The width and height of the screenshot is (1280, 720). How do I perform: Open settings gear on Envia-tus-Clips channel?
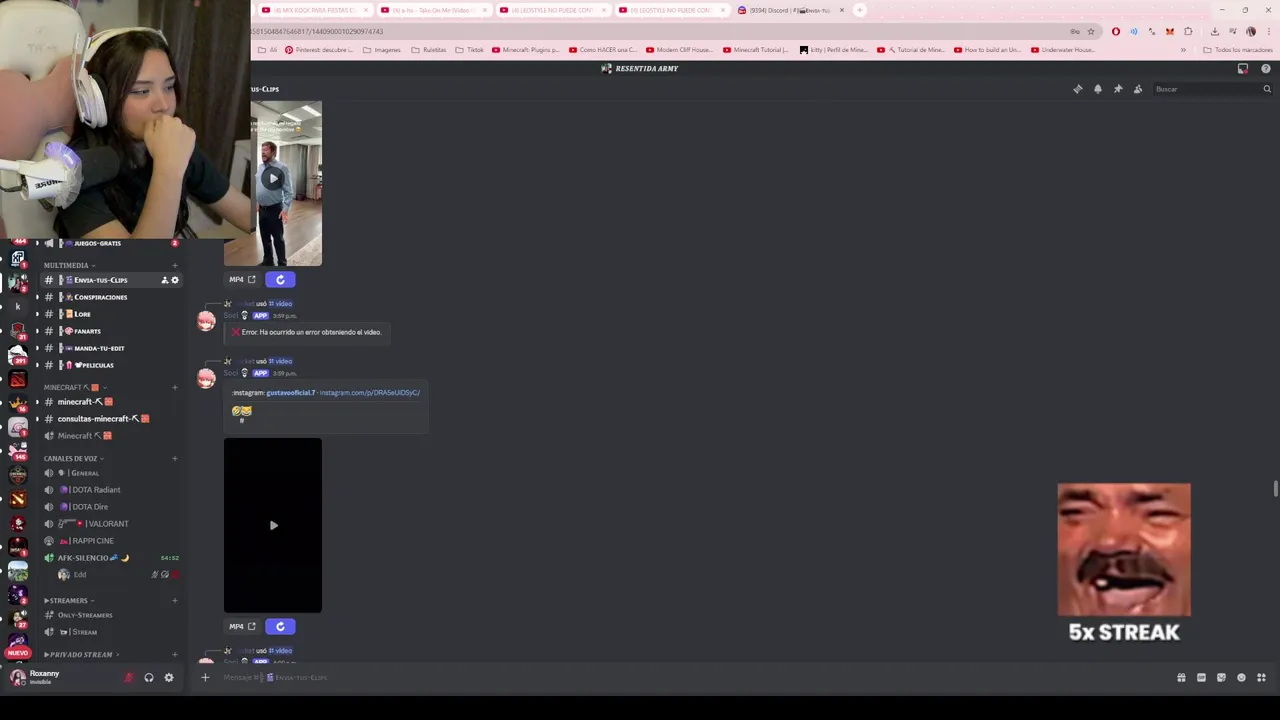pos(175,280)
